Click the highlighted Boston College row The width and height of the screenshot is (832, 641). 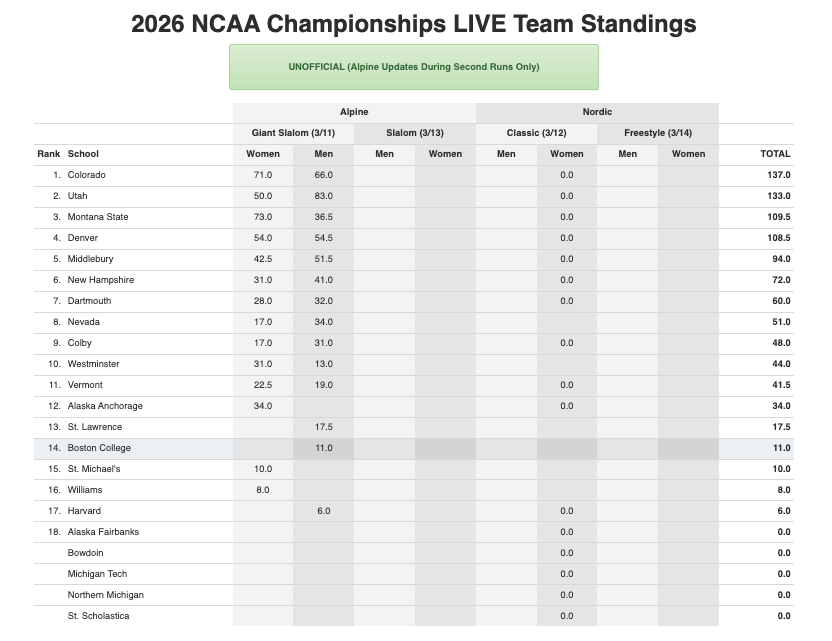[x=99, y=448]
